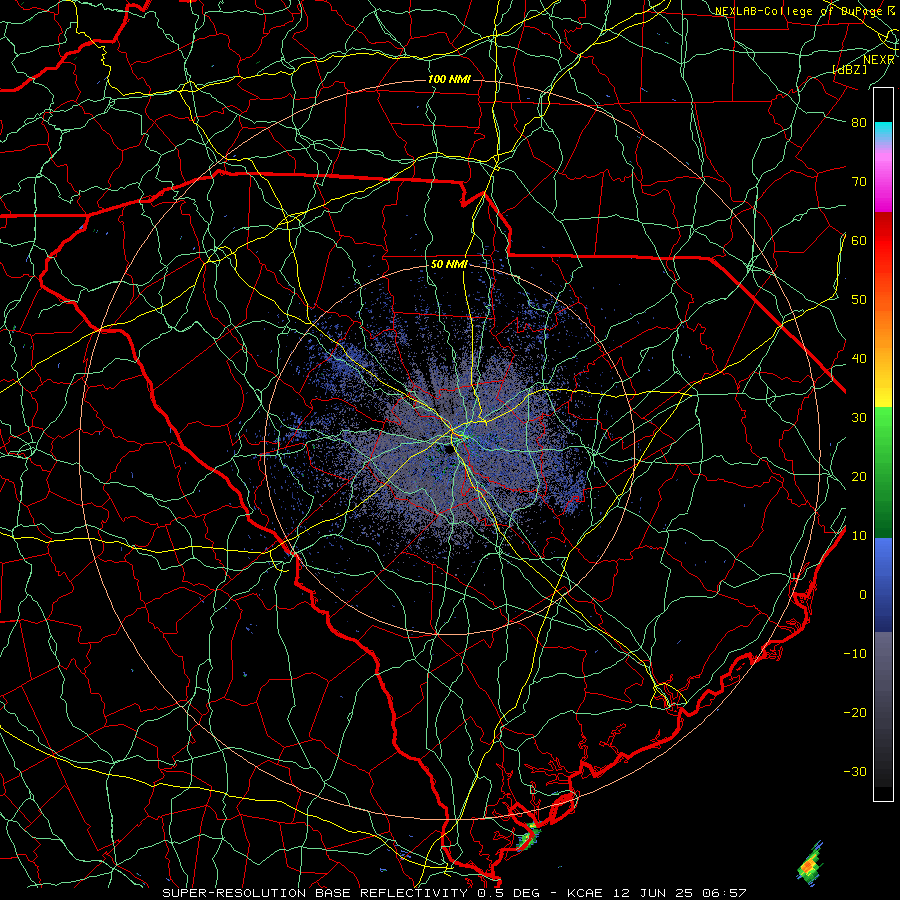This screenshot has width=900, height=900.
Task: Click the -10 value on the dBZ scale
Action: tap(855, 654)
